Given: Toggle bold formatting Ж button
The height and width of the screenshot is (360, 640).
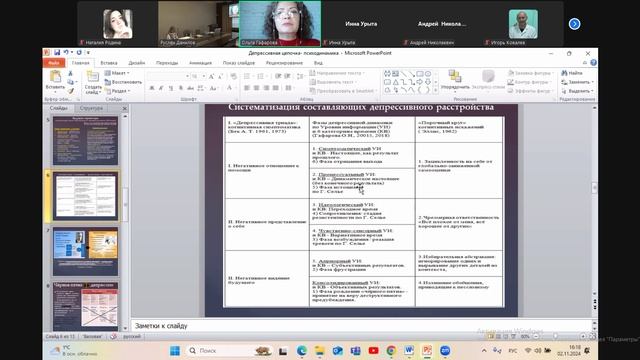Looking at the screenshot, I should tap(151, 88).
